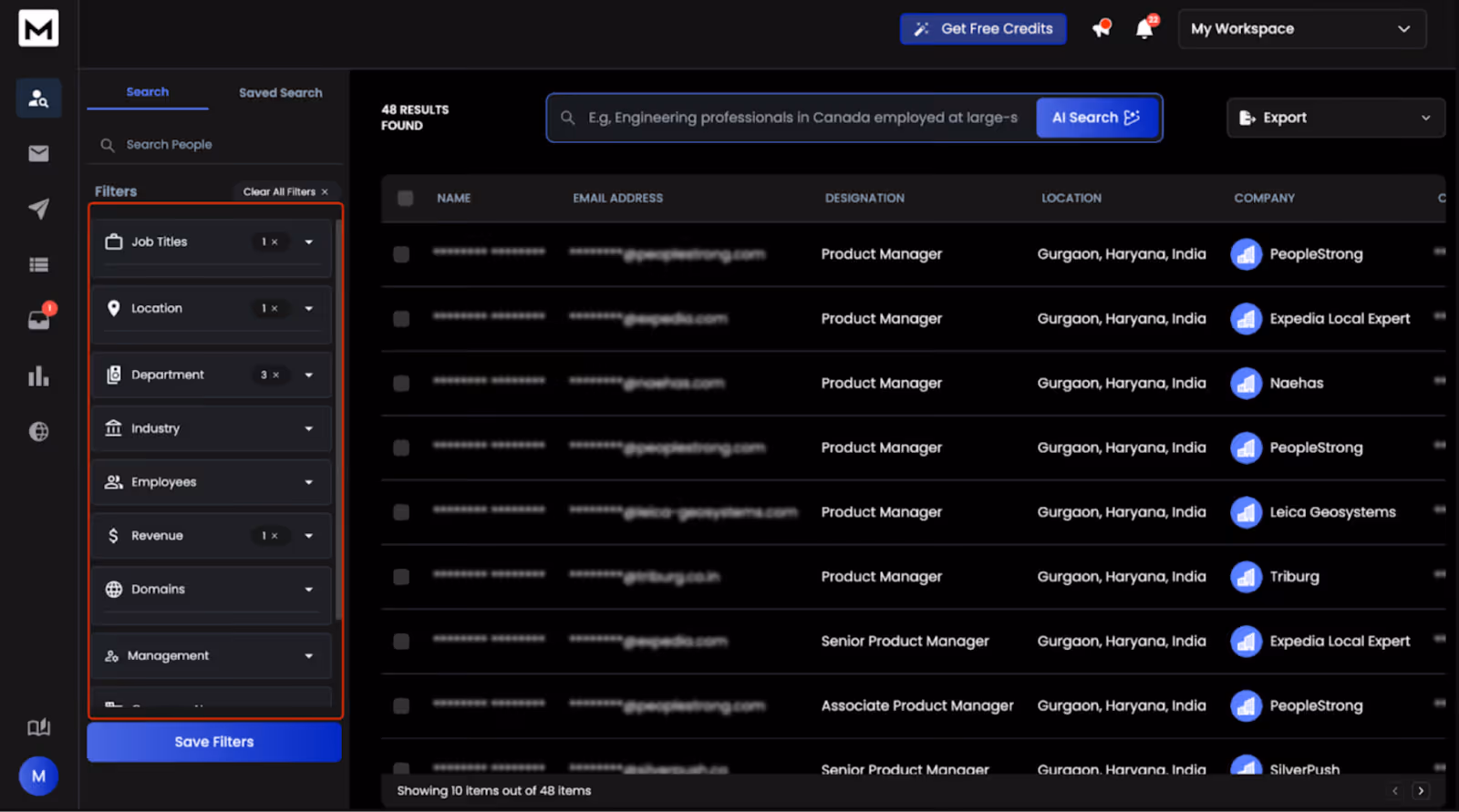The height and width of the screenshot is (812, 1459).
Task: Select checkbox for Naehas row
Action: [401, 383]
